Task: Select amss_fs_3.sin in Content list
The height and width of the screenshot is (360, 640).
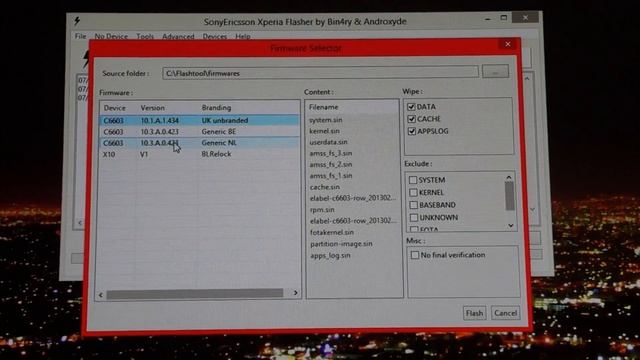Action: [x=331, y=153]
